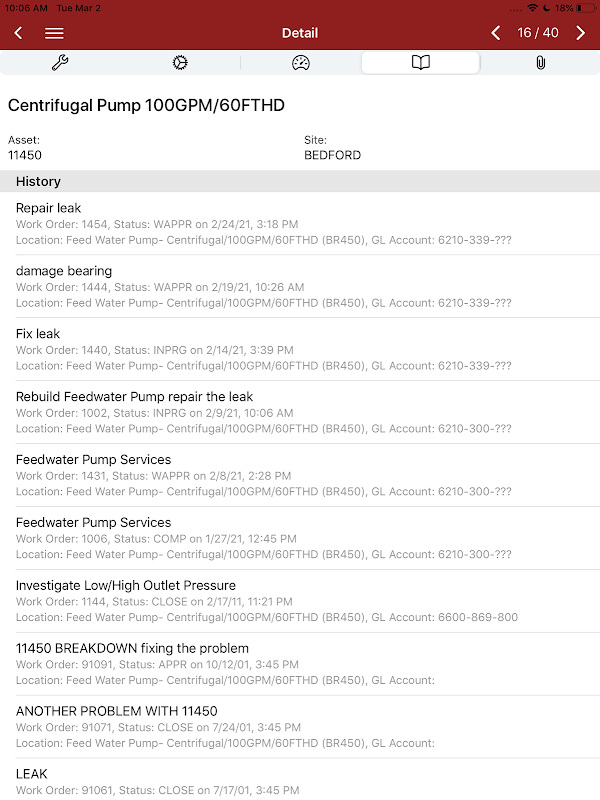The width and height of the screenshot is (600, 800).
Task: Open the Repair leak work order
Action: [x=300, y=224]
